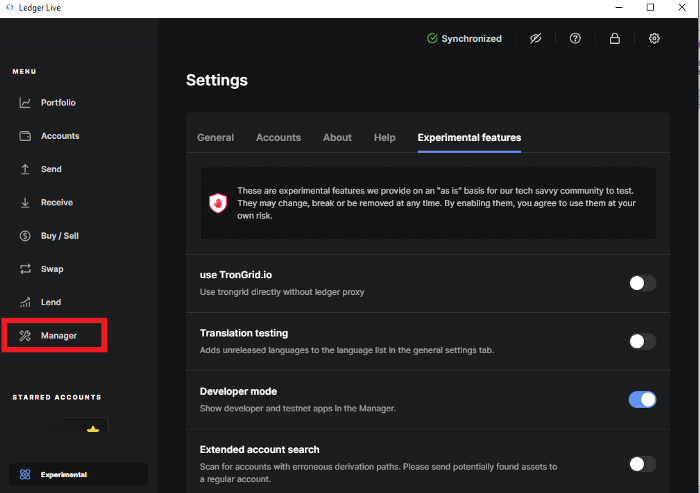This screenshot has height=493, width=700.
Task: Open Buy / Sell in sidebar
Action: click(60, 236)
